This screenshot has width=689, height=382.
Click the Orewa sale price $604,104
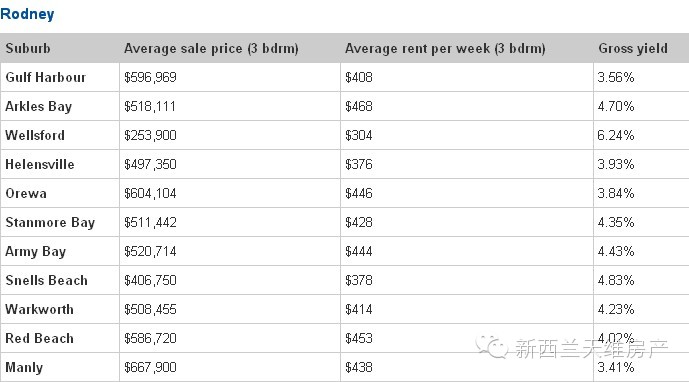click(x=150, y=193)
